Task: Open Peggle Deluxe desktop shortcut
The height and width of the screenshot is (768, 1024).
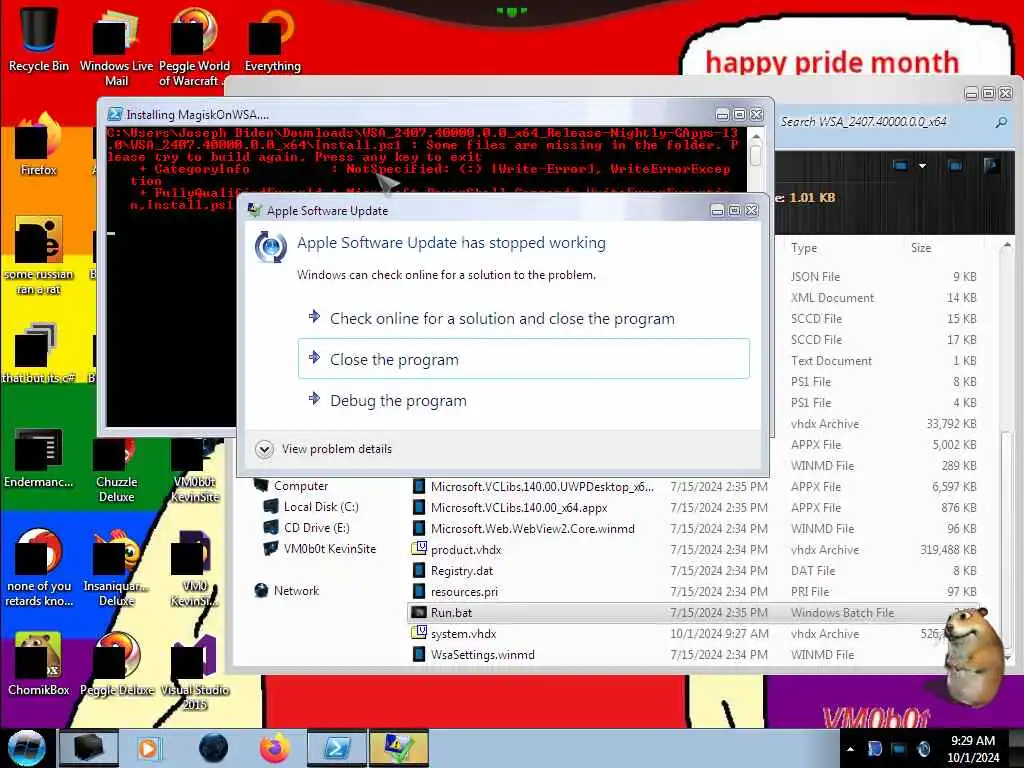Action: point(116,664)
